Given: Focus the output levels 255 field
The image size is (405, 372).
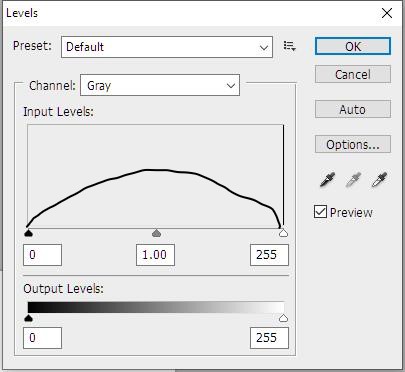Looking at the screenshot, I should 269,338.
